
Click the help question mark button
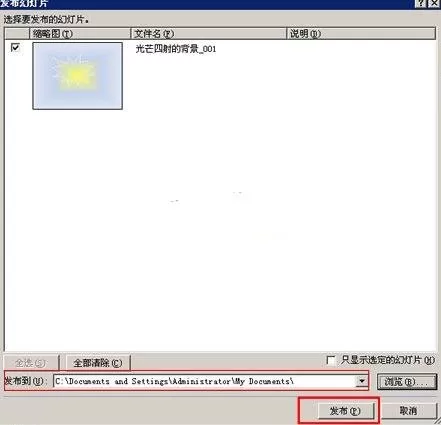[x=421, y=3]
